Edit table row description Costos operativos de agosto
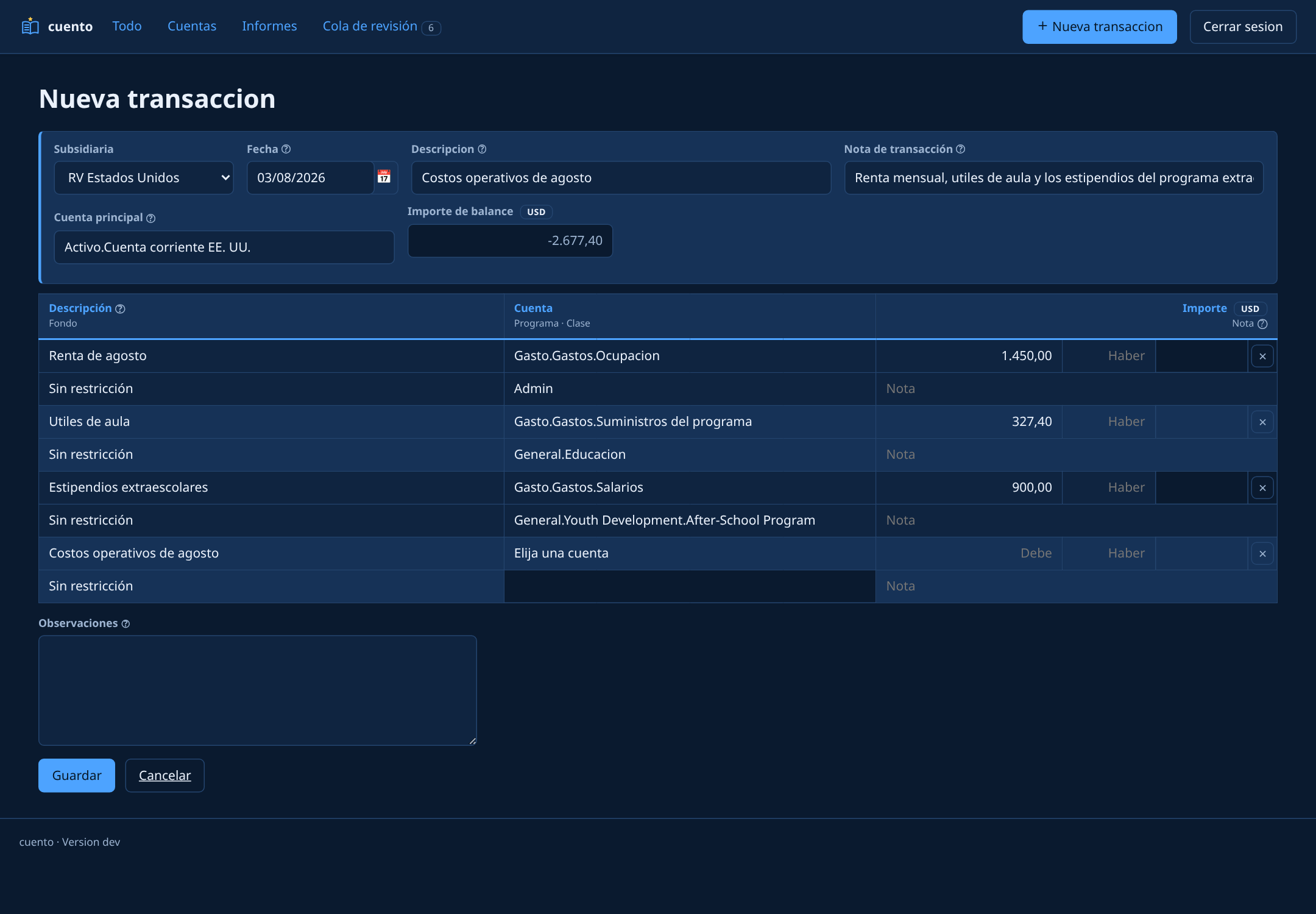The image size is (1316, 914). pyautogui.click(x=271, y=553)
